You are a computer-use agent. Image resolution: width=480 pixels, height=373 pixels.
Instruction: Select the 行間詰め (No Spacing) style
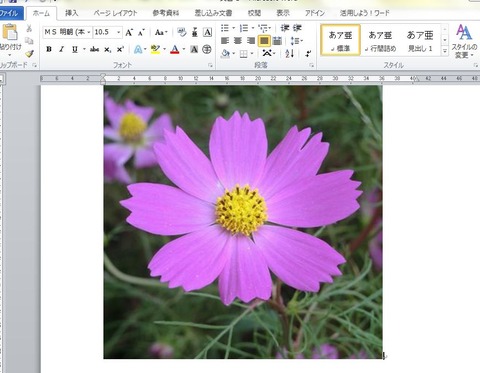380,40
